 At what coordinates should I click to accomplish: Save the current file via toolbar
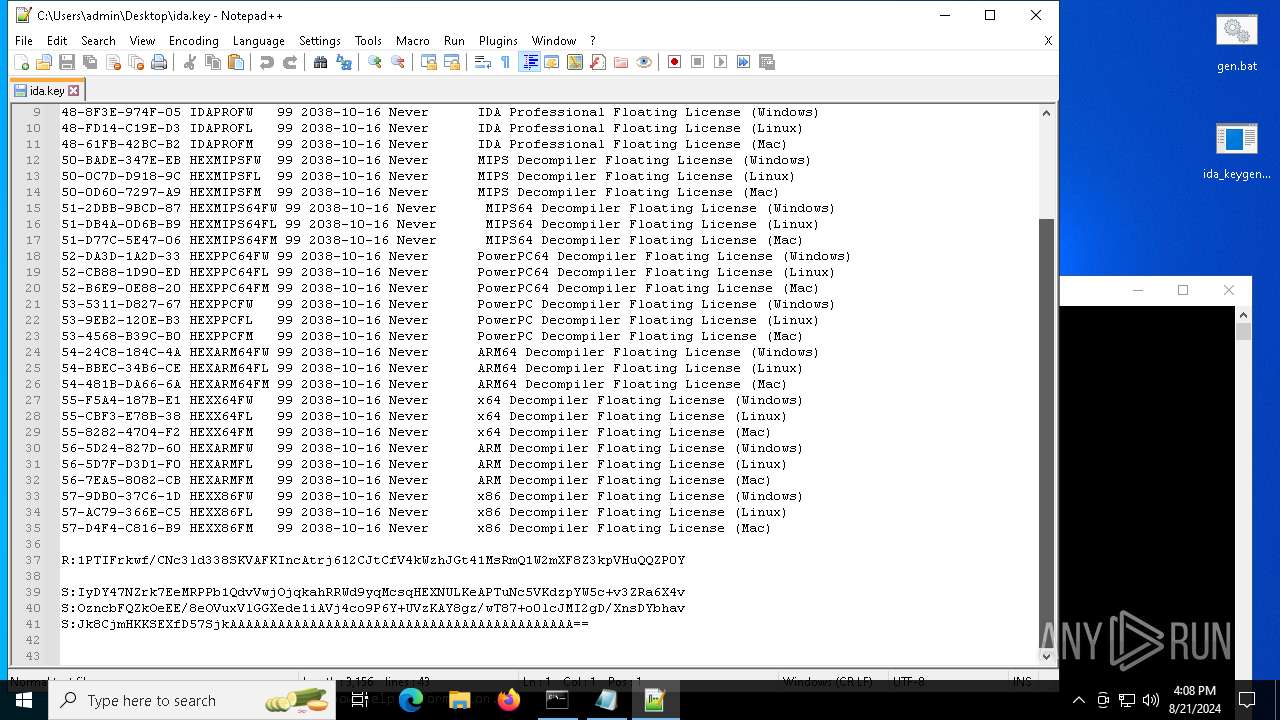pos(67,62)
